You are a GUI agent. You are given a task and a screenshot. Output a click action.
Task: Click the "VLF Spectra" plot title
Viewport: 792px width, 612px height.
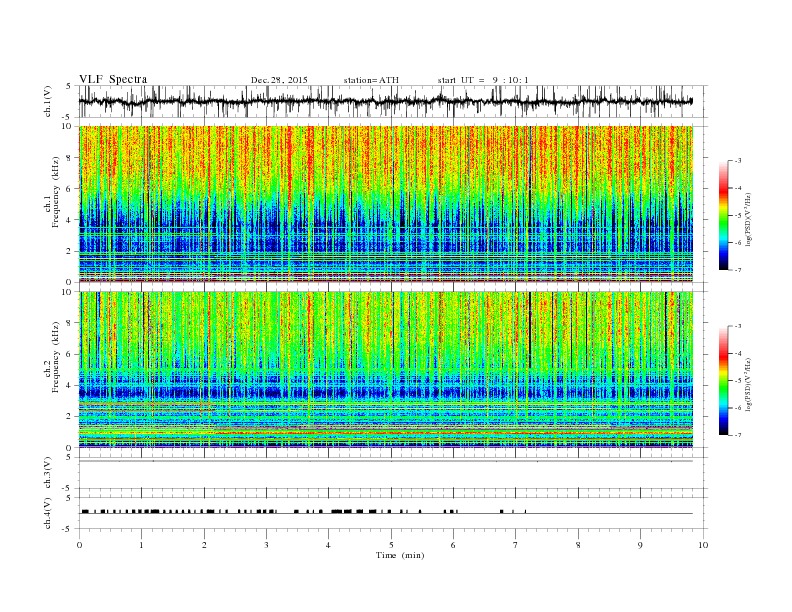[x=113, y=79]
